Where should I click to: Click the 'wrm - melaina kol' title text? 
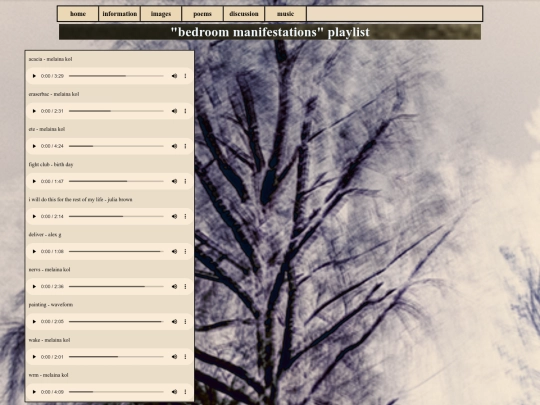pyautogui.click(x=48, y=375)
